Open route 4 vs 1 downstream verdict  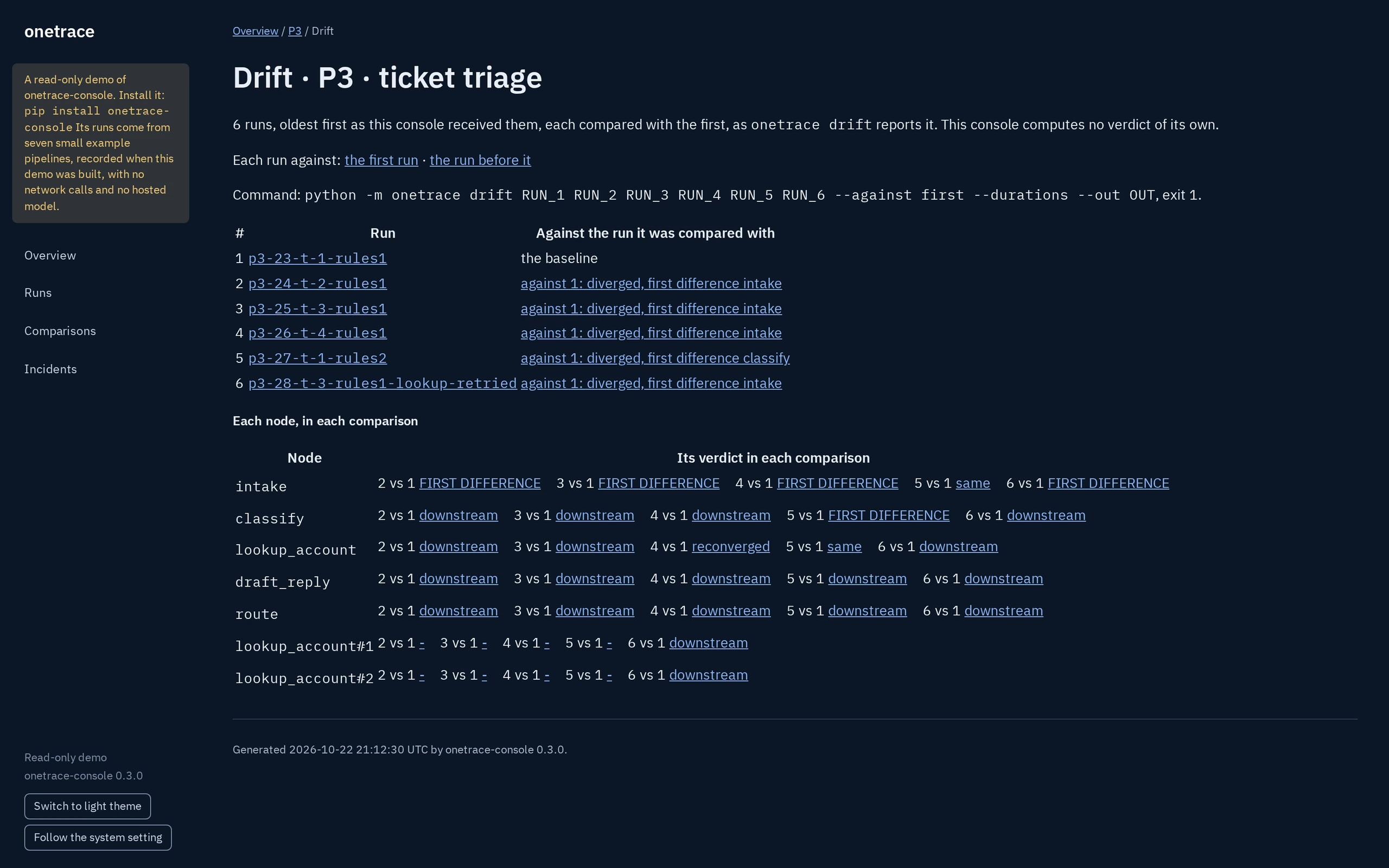731,611
